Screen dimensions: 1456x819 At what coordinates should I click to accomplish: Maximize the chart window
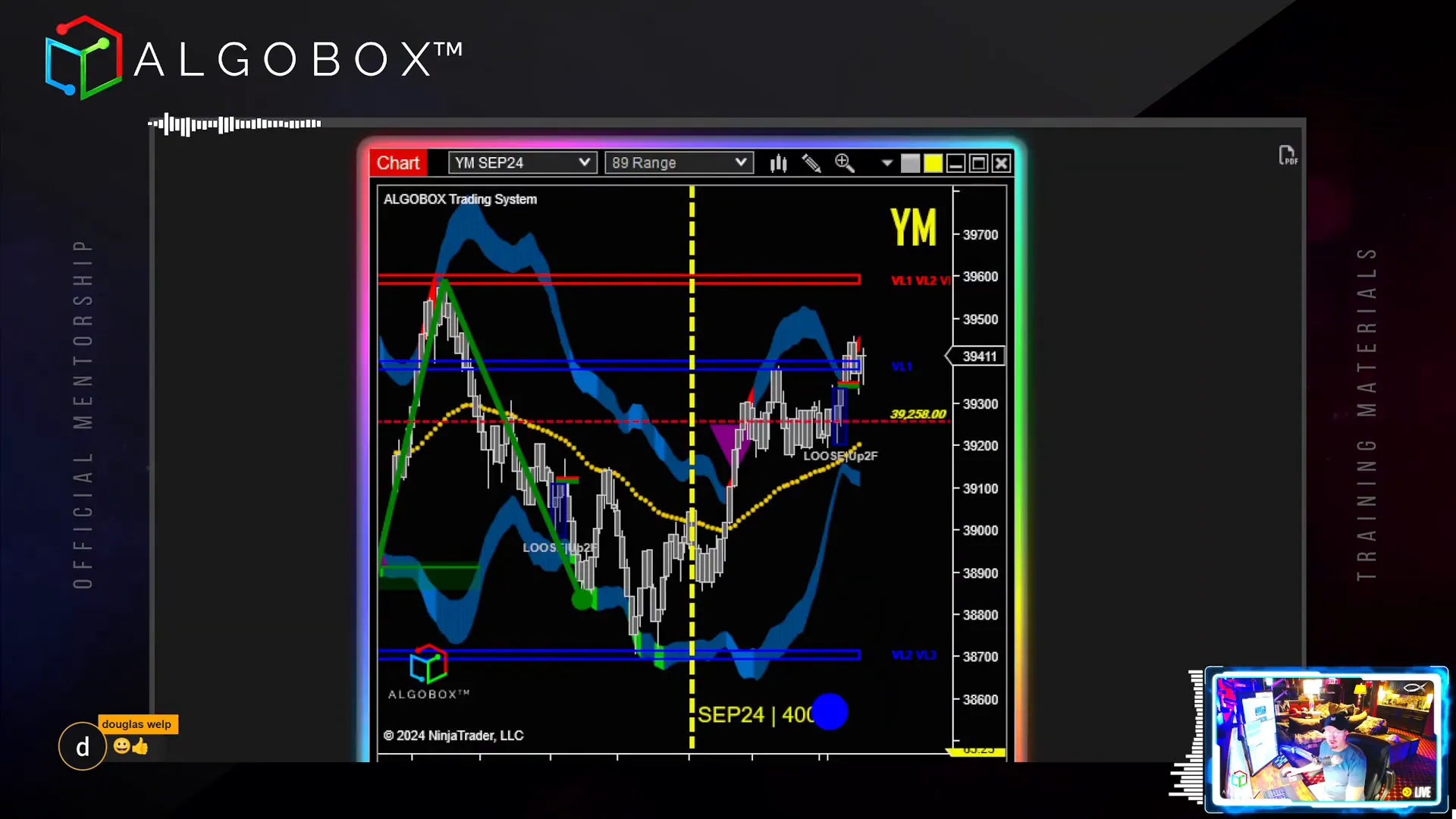978,163
